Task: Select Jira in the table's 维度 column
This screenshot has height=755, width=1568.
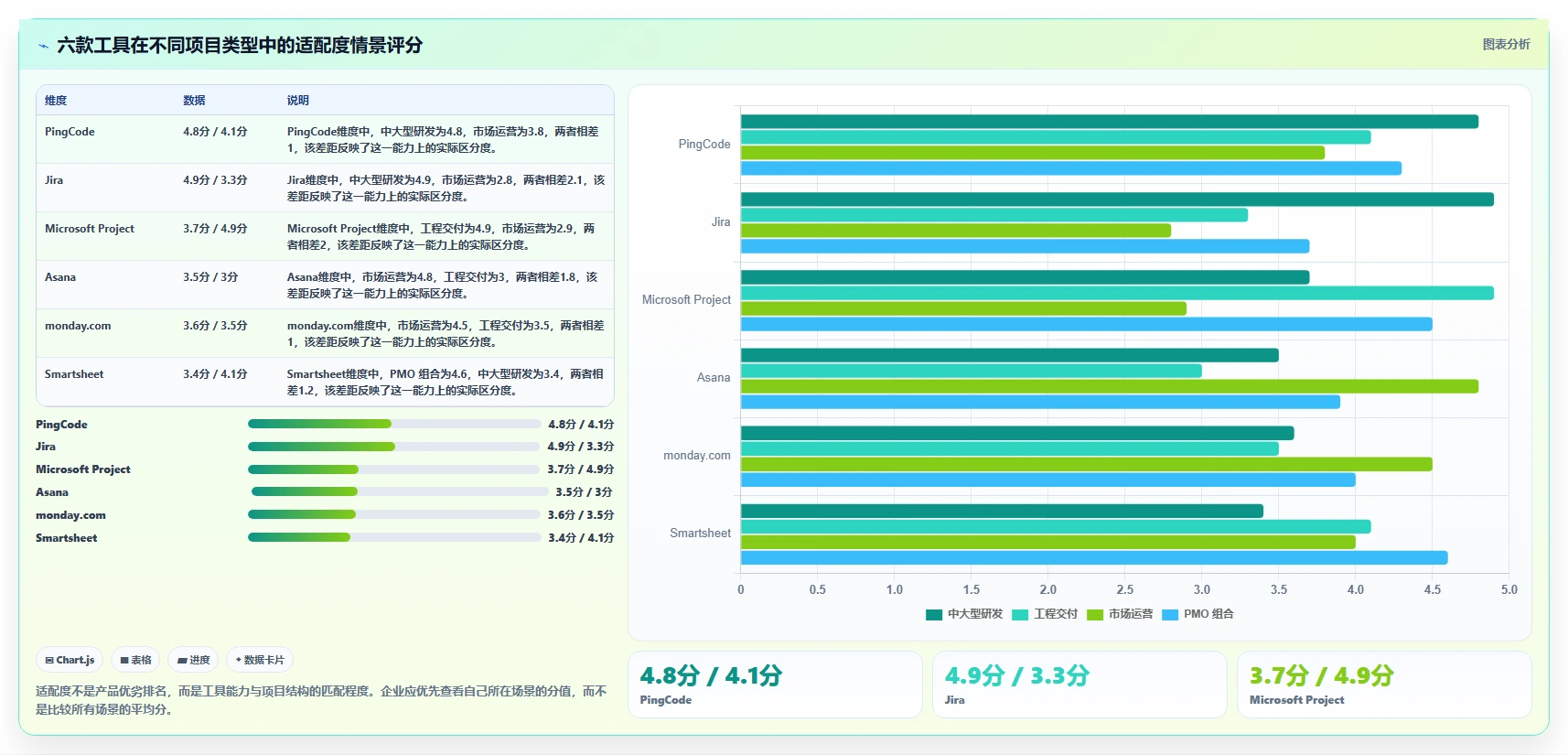Action: tap(54, 180)
